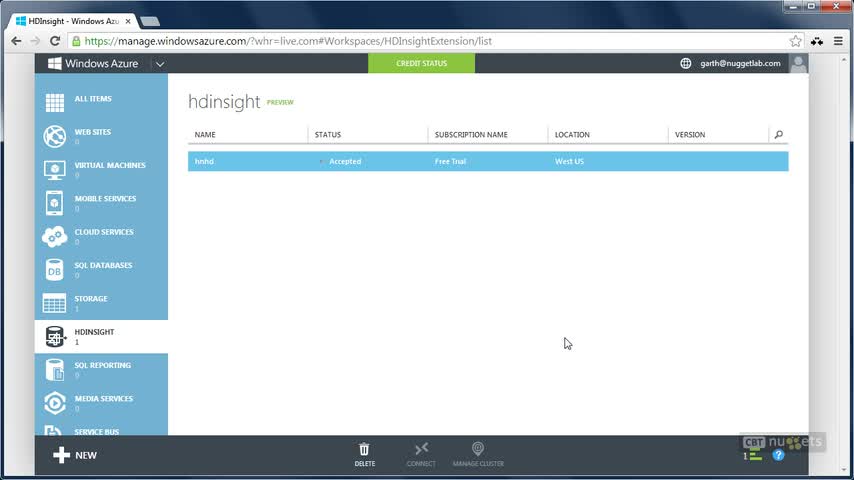This screenshot has width=854, height=480.
Task: Reload the page with refresh icon
Action: pyautogui.click(x=54, y=41)
